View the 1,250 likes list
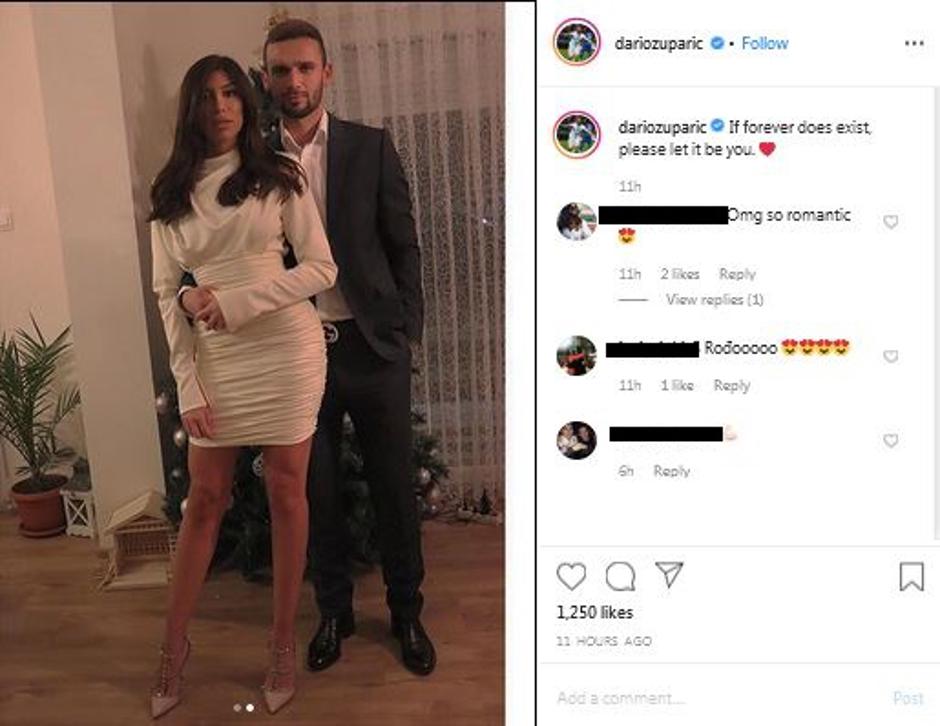Image resolution: width=940 pixels, height=726 pixels. point(595,612)
